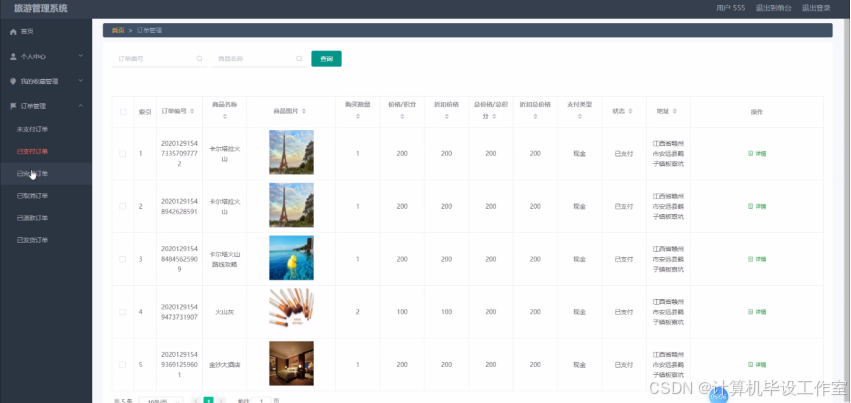Click the pin icon beside 我的收藏管理
Image resolution: width=851 pixels, height=403 pixels.
(14, 81)
